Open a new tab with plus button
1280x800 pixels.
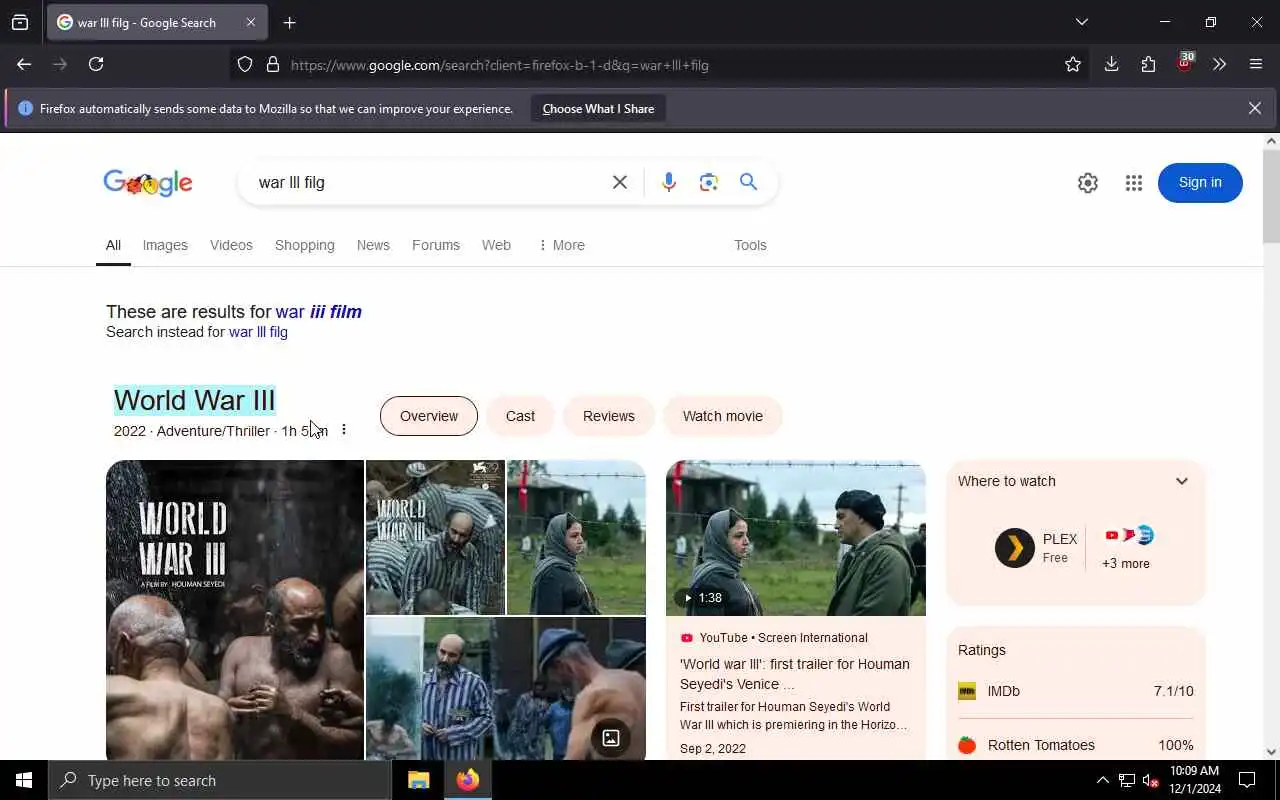(x=290, y=22)
